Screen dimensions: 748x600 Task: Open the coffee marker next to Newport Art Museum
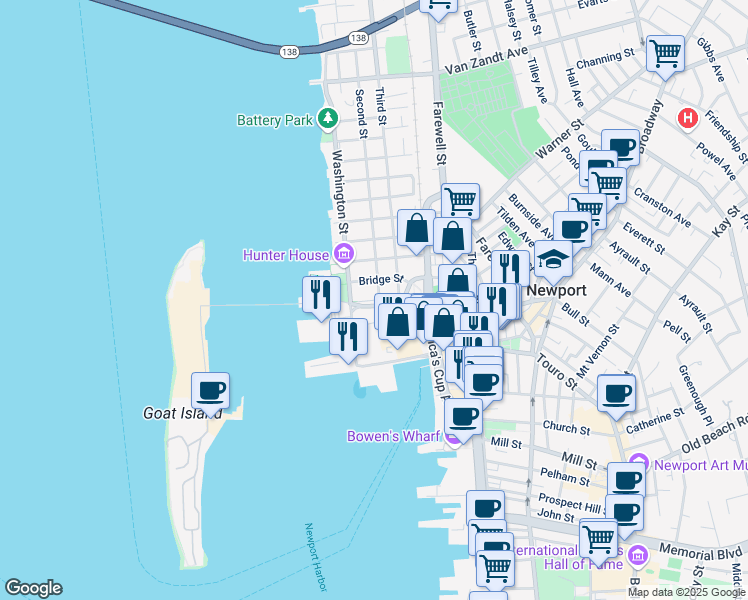pyautogui.click(x=626, y=481)
